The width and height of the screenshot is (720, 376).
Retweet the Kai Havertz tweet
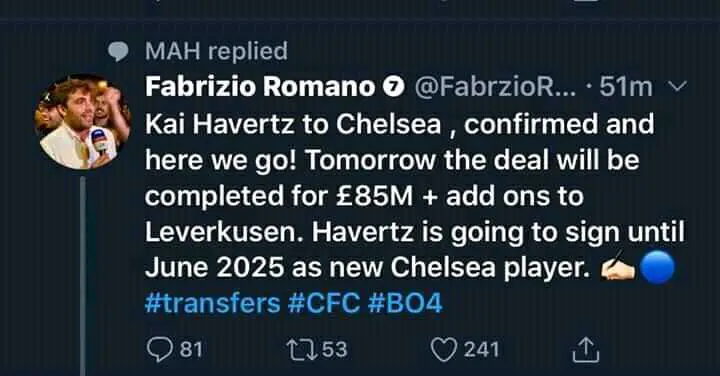pos(301,349)
